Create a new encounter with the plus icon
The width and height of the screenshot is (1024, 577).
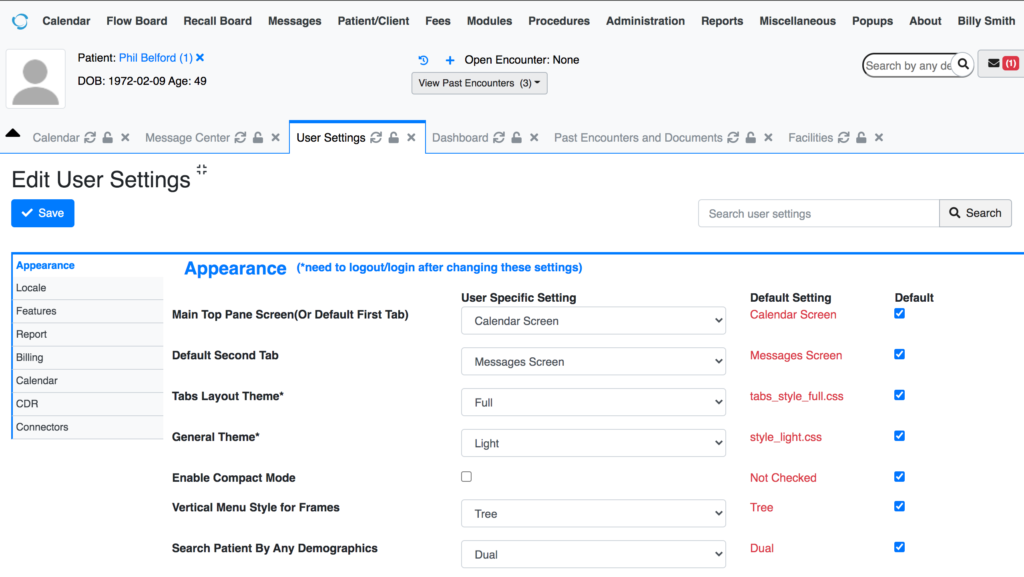pyautogui.click(x=449, y=60)
